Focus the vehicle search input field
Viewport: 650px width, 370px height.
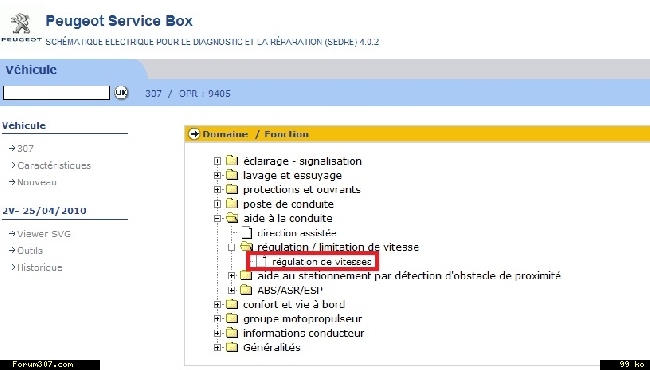pyautogui.click(x=56, y=93)
